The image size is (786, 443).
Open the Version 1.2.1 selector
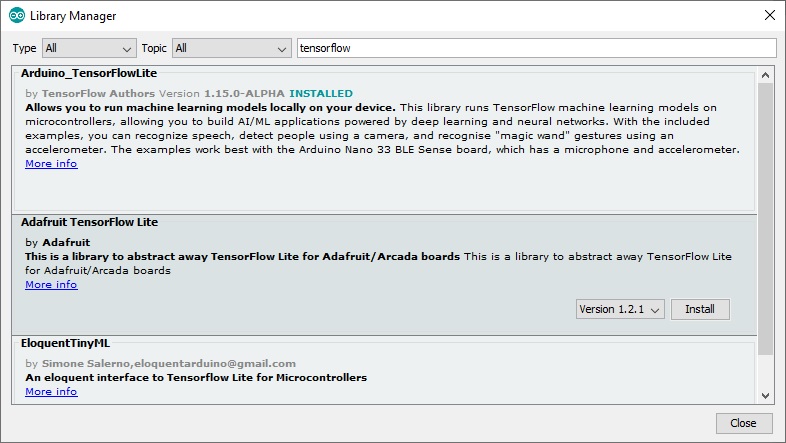[620, 310]
